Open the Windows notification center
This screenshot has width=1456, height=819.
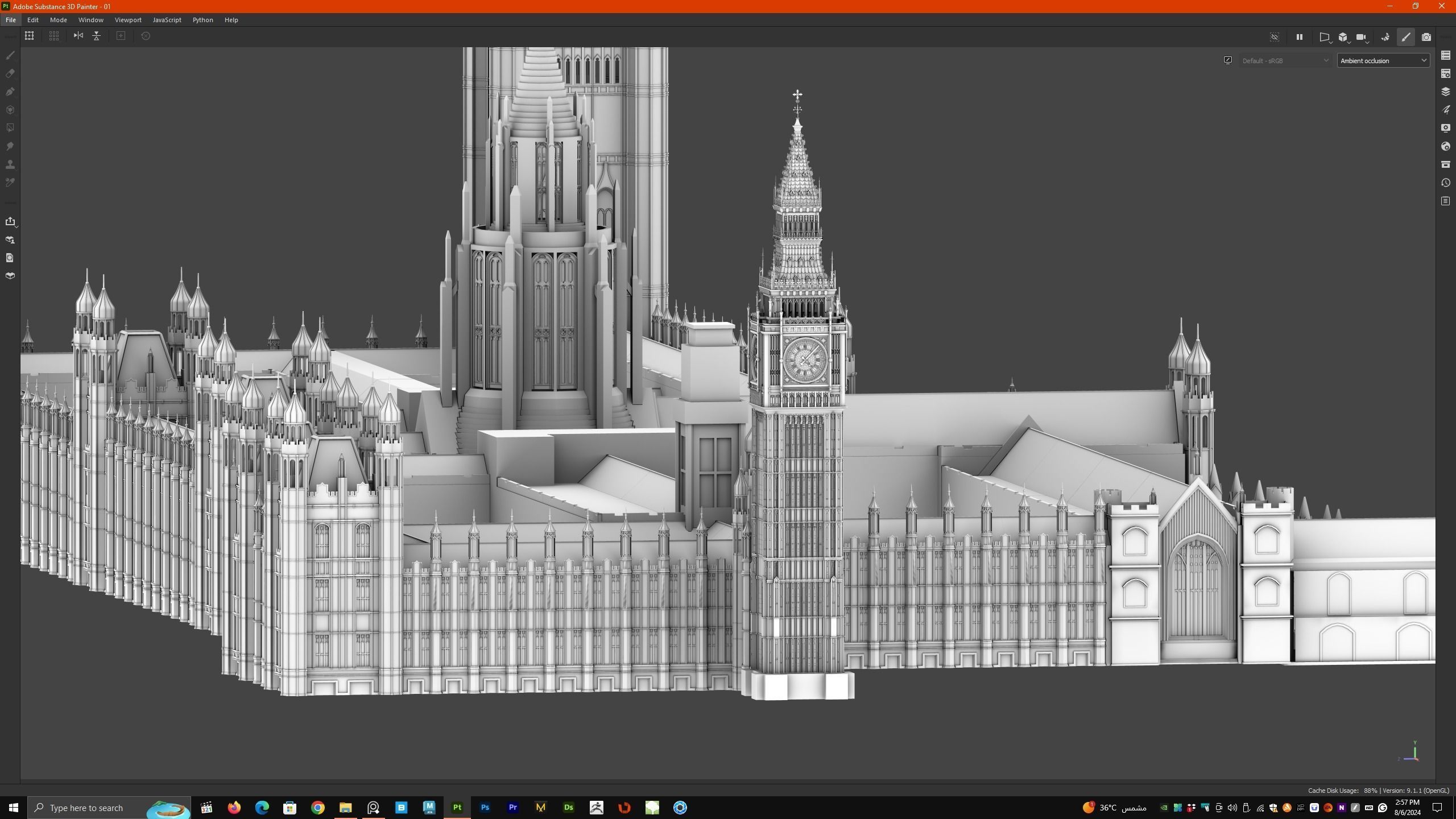1437,808
